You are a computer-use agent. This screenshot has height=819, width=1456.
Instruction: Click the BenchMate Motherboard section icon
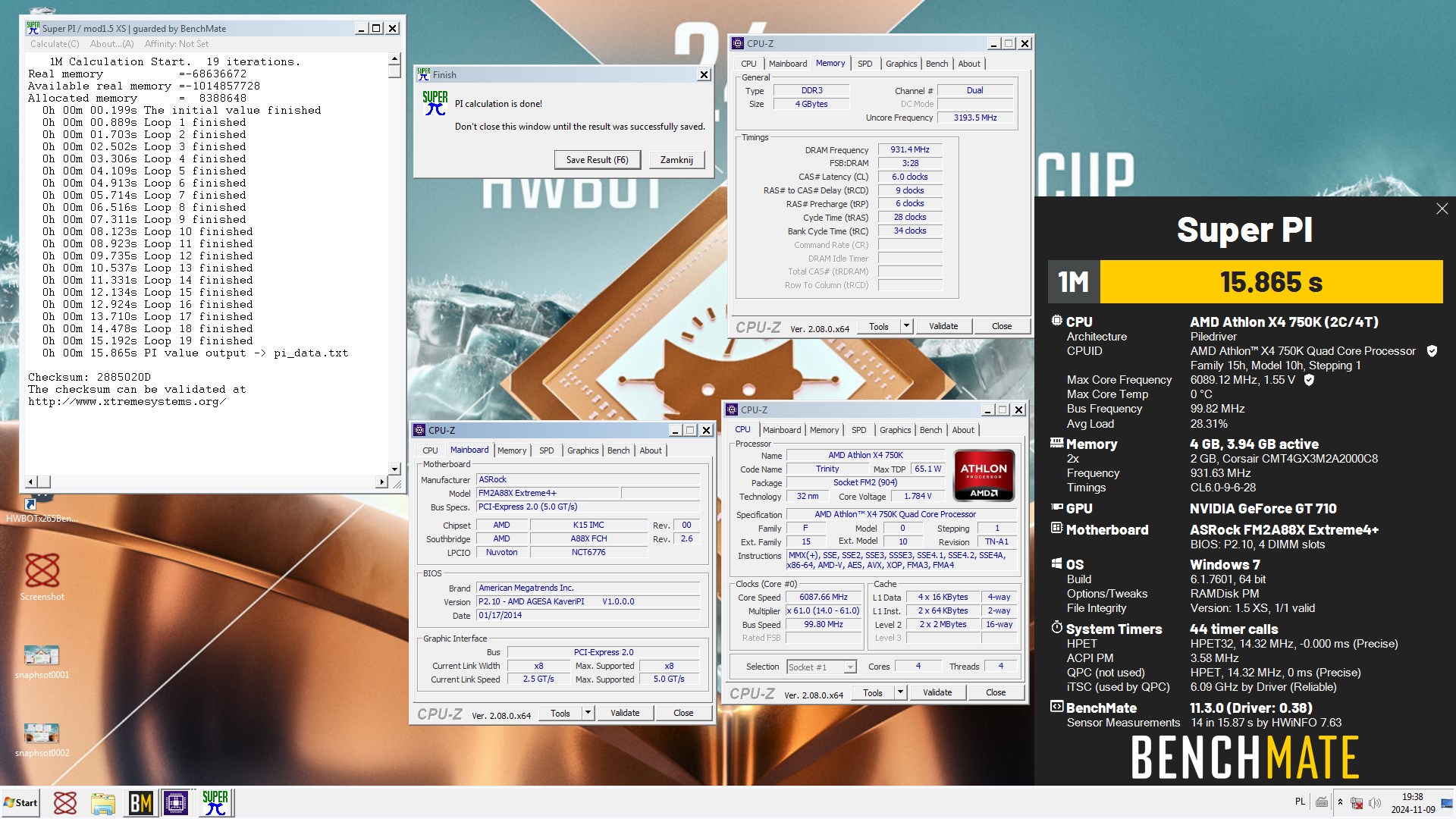[1056, 528]
